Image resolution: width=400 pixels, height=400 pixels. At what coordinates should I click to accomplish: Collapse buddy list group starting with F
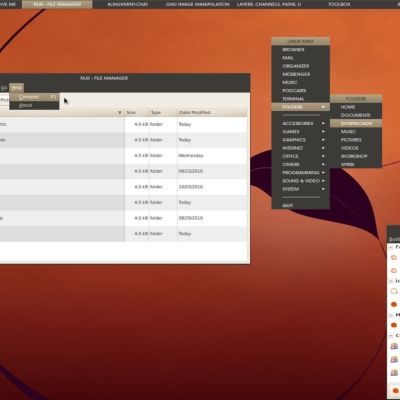(391, 248)
